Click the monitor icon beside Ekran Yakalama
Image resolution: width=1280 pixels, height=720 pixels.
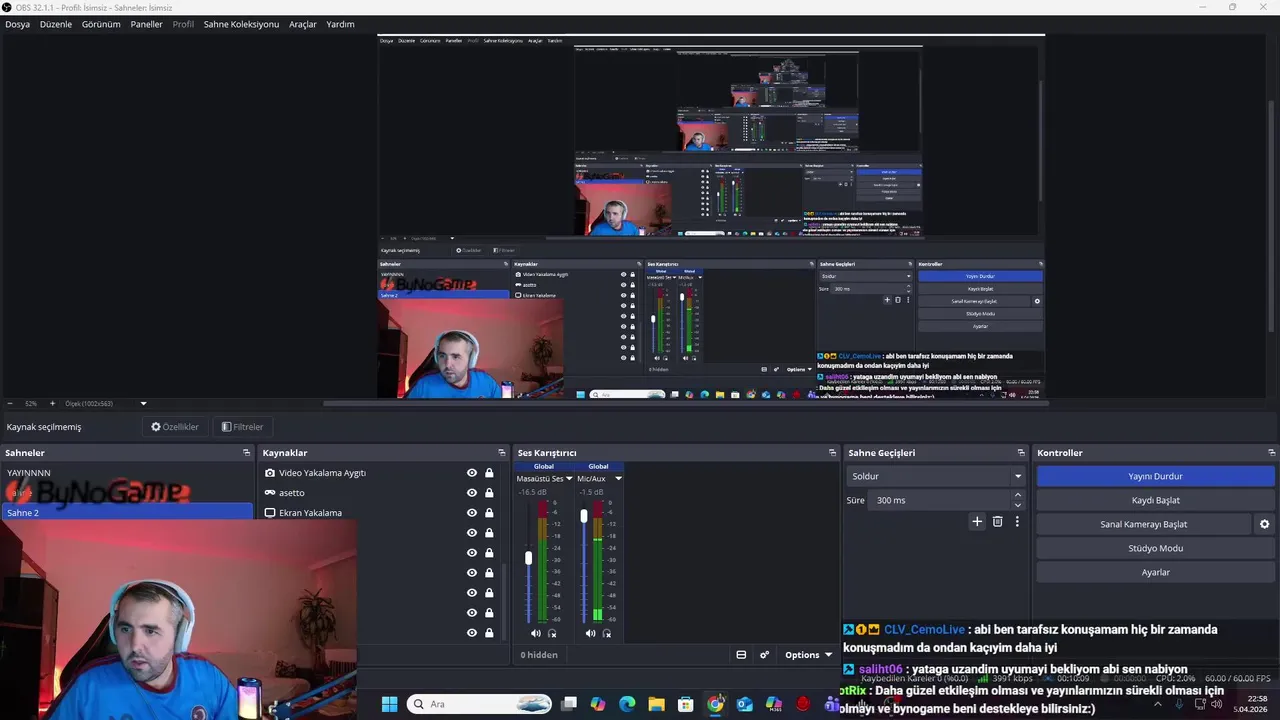click(x=270, y=513)
